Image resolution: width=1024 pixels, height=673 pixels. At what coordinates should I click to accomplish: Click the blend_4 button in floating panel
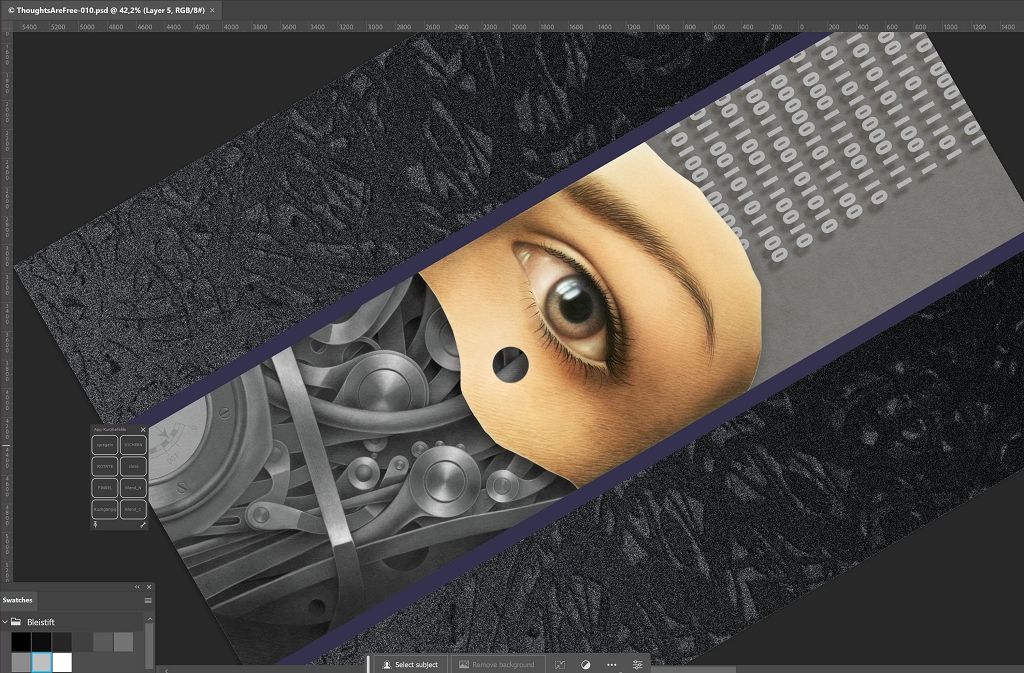pos(133,488)
